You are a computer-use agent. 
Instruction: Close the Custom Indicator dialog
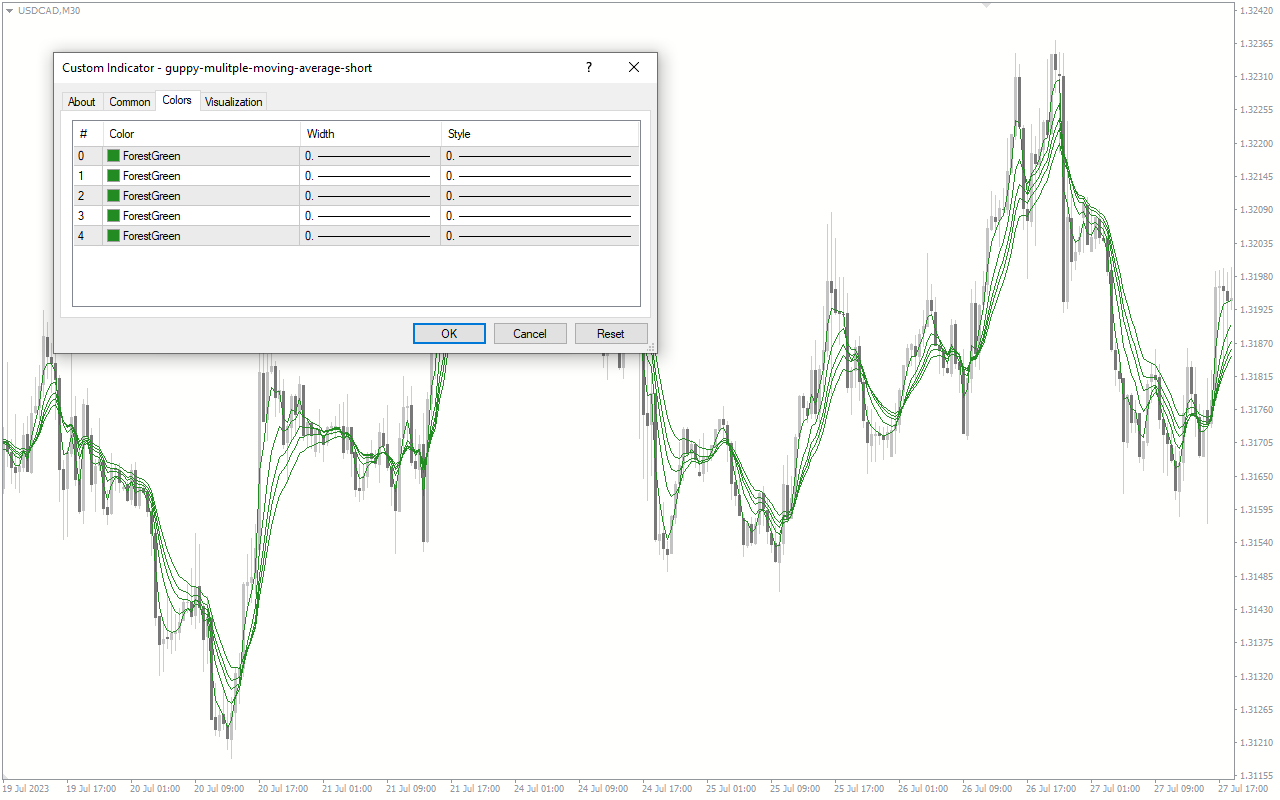[x=634, y=67]
